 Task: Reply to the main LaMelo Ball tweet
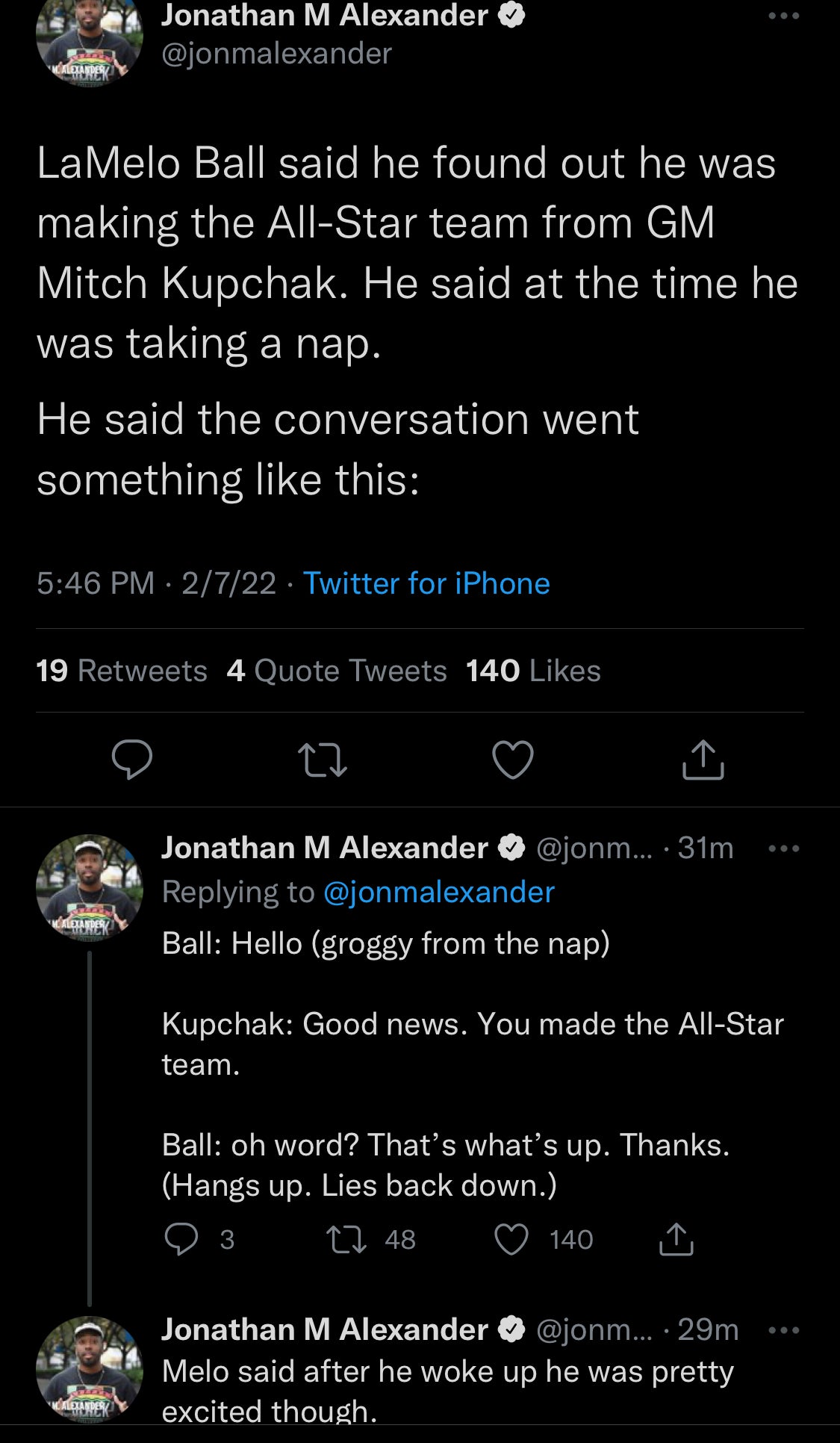[132, 760]
